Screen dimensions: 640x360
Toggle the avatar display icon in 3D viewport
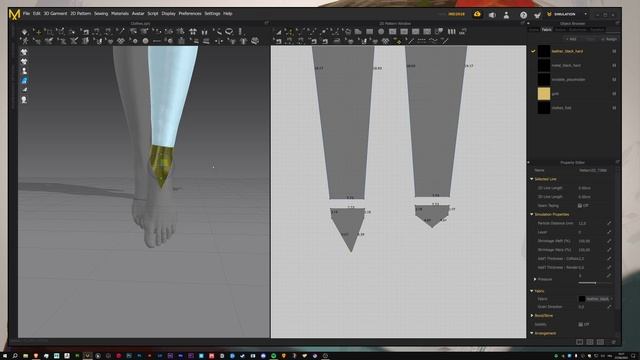point(24,71)
